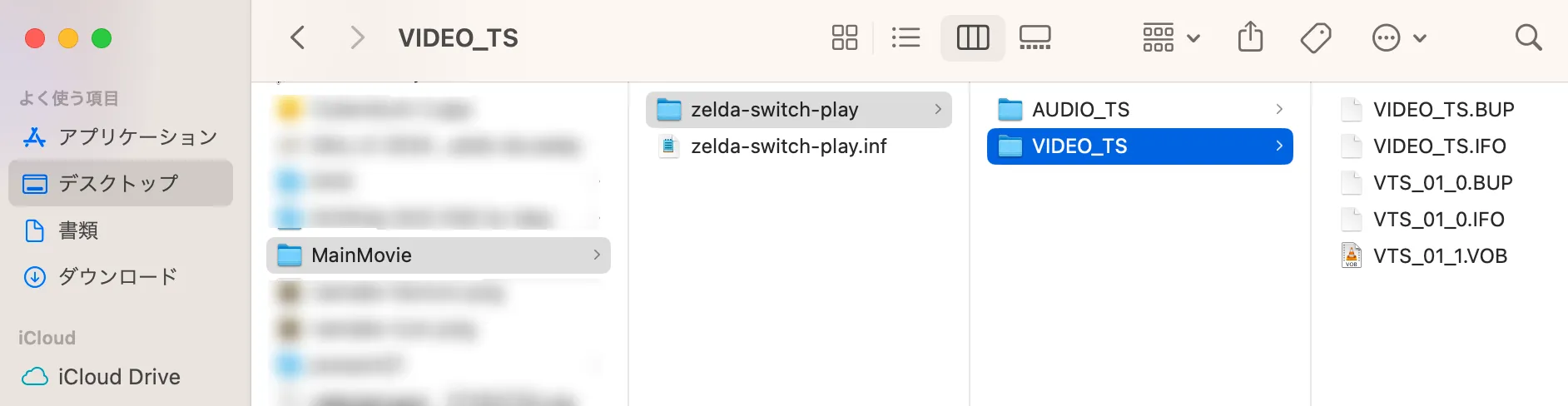Open the more actions ellipsis menu

[x=1398, y=37]
